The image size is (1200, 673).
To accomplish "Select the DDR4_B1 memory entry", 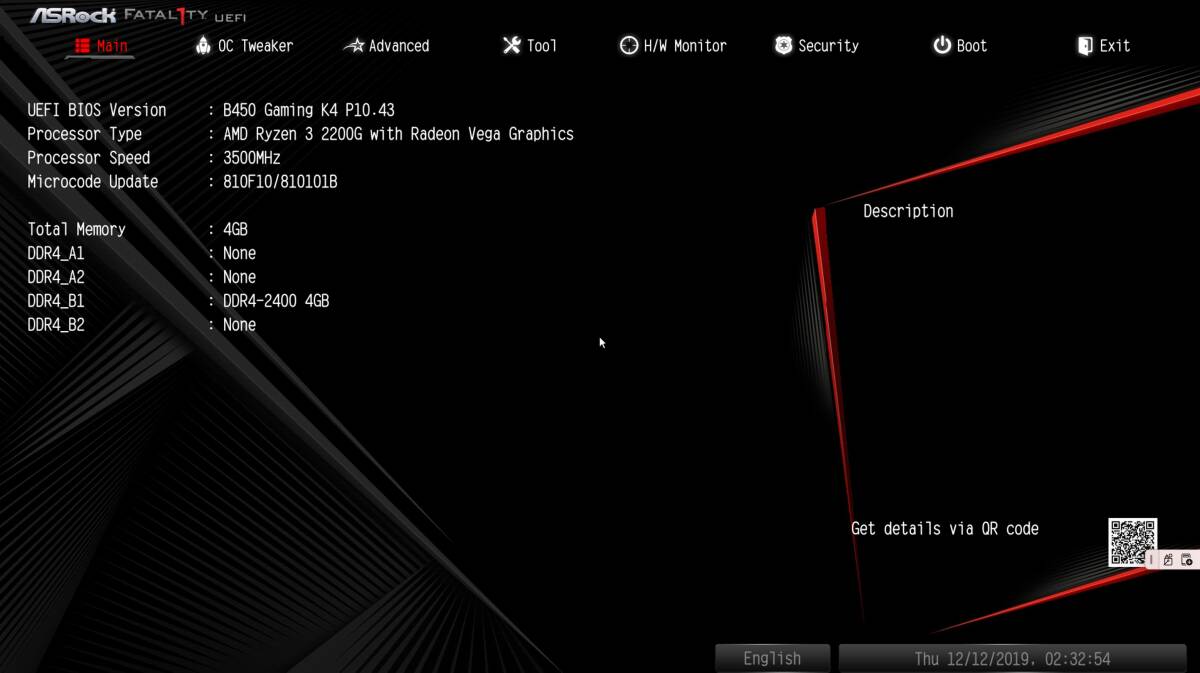I will [178, 301].
